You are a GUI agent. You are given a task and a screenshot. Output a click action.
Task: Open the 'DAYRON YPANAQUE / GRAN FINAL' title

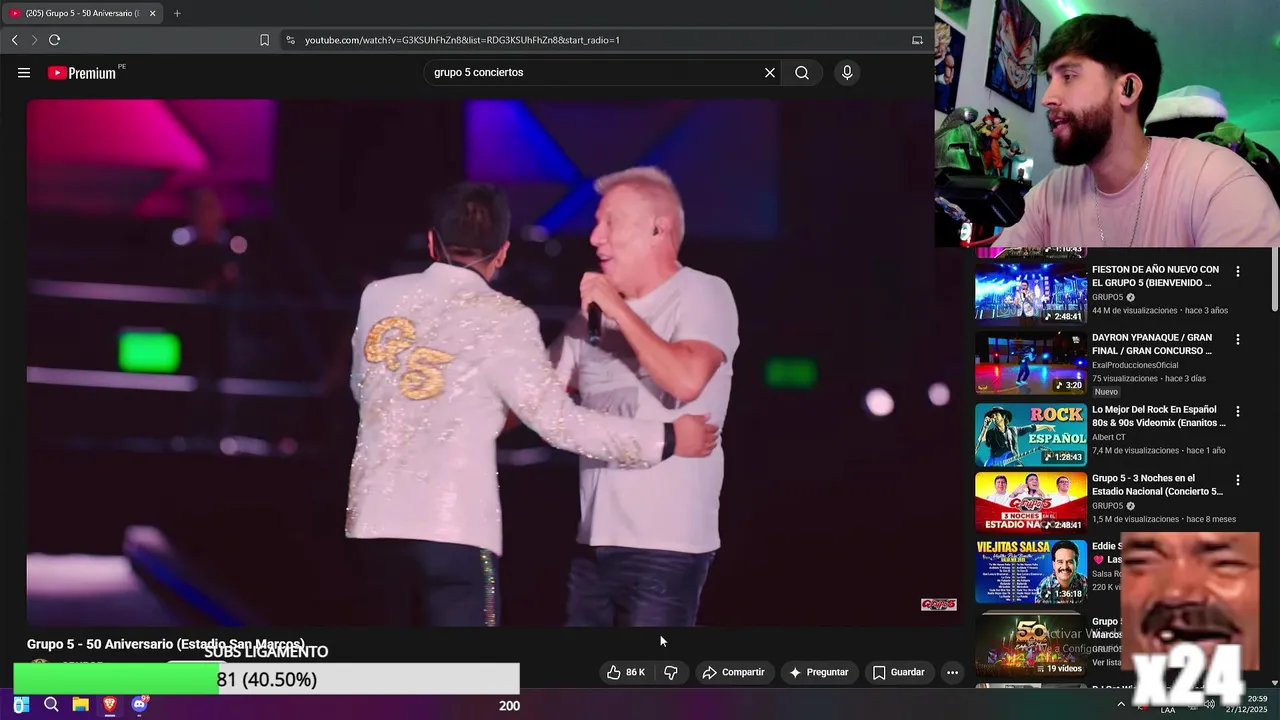[1152, 344]
